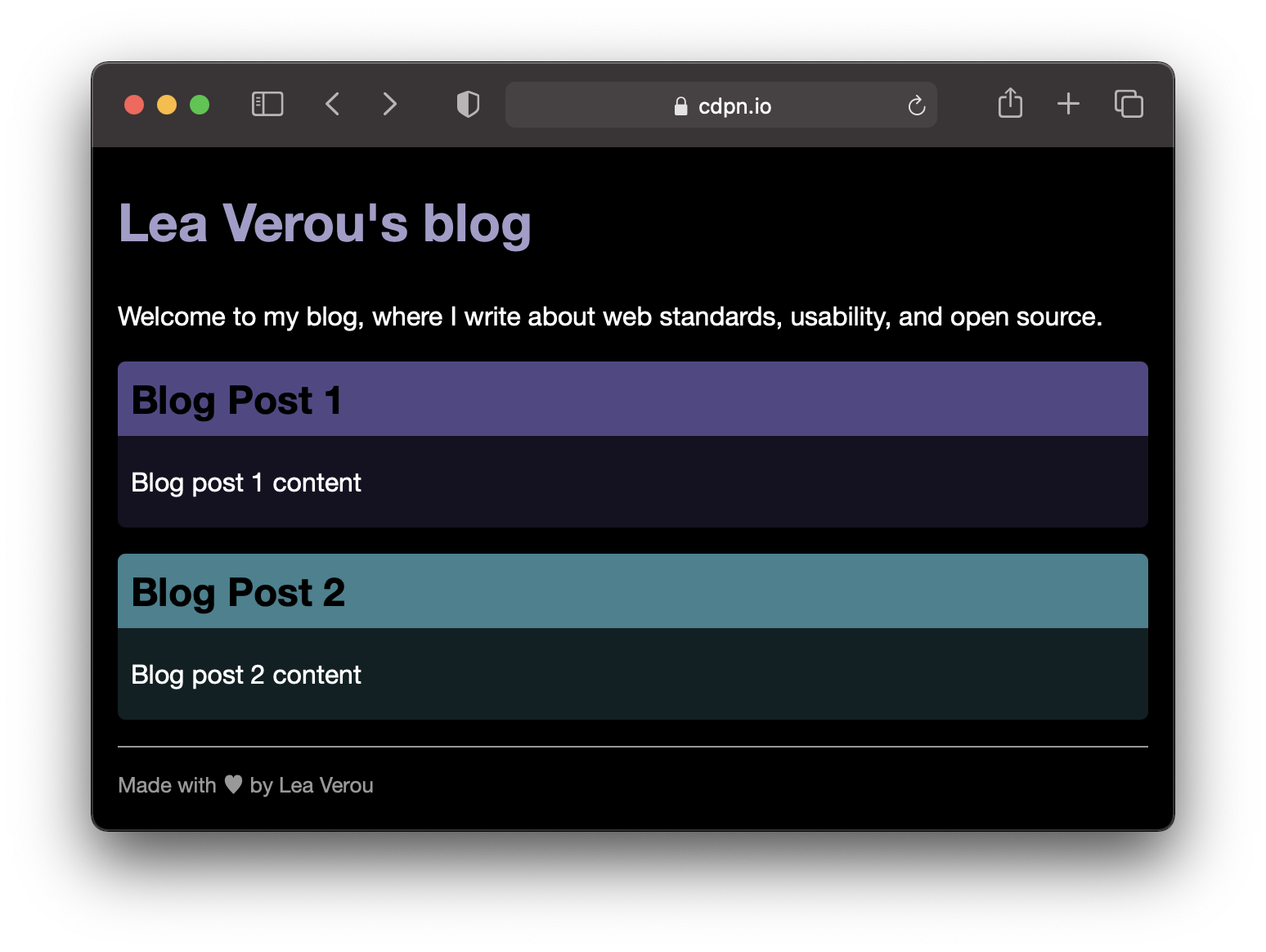
Task: Focus the cdpn.io address field
Action: click(x=721, y=105)
